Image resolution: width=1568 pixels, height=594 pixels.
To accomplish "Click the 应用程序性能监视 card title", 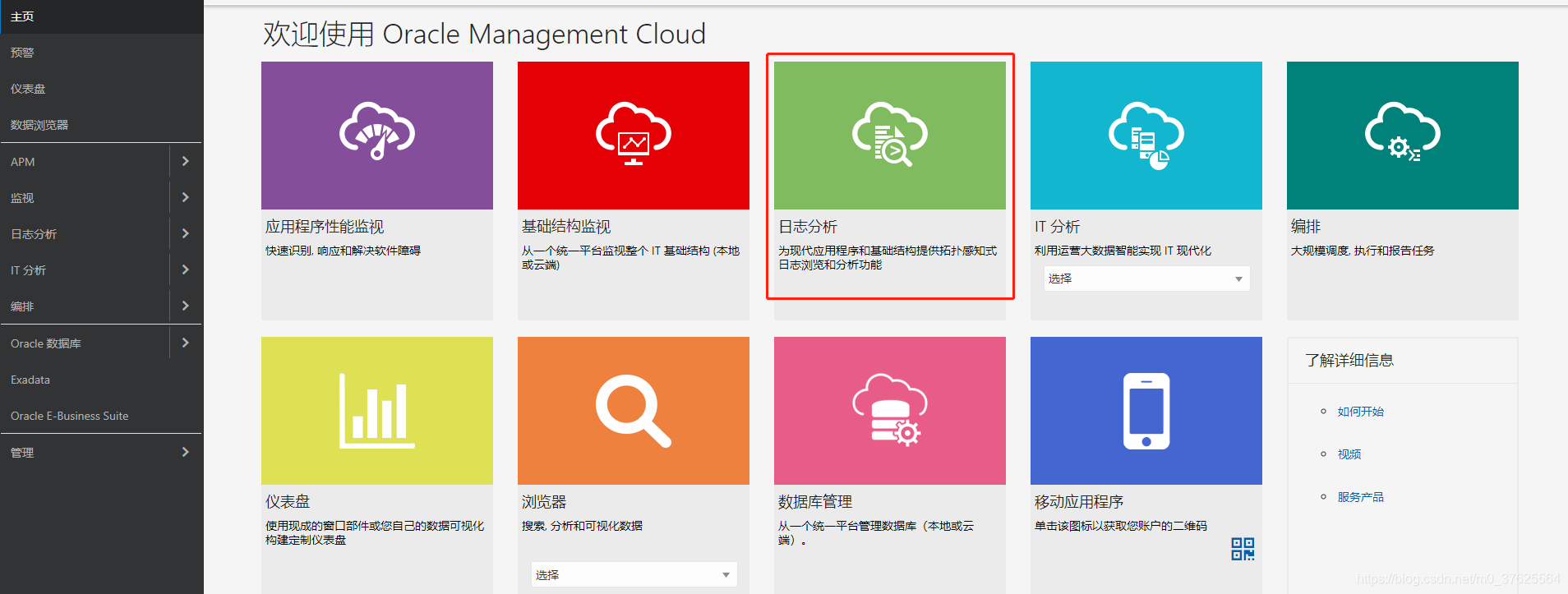I will pos(325,227).
